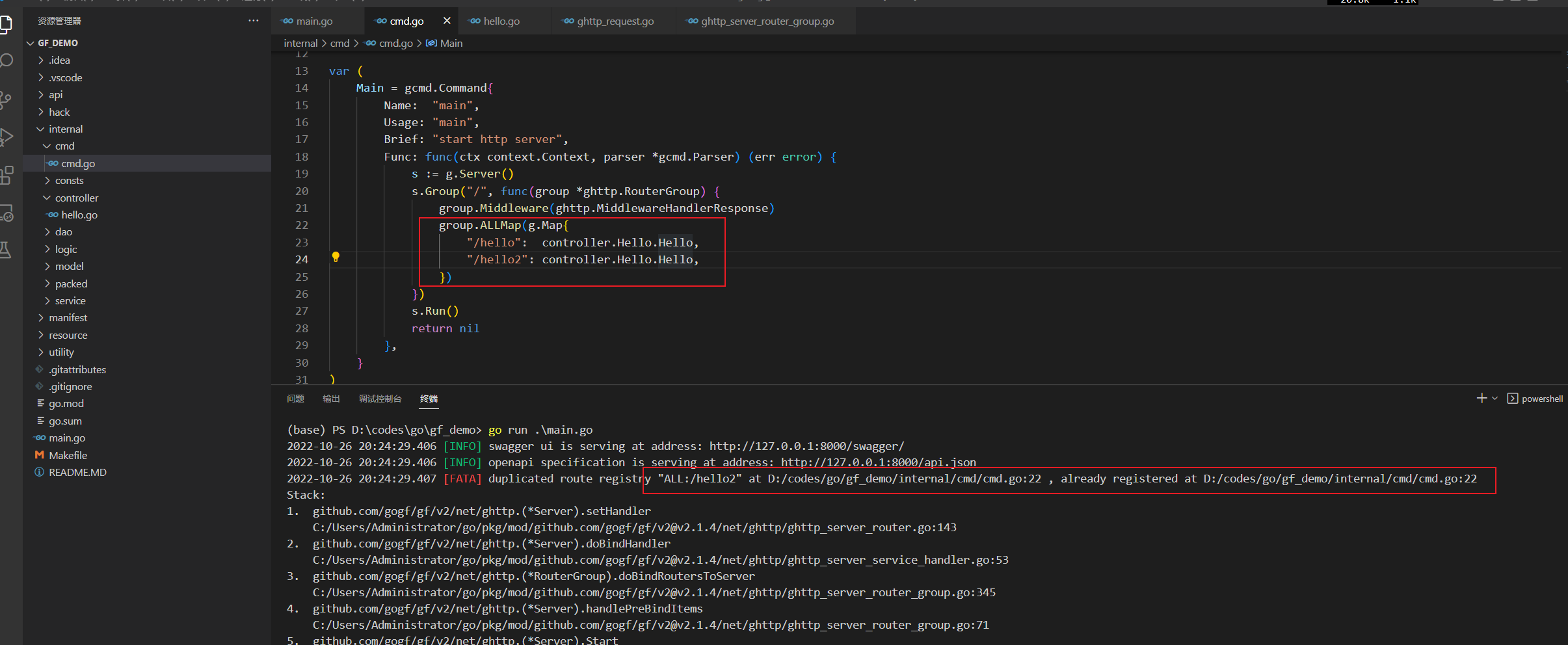Viewport: 1568px width, 645px height.
Task: Click the lightbulb quick fix on line 24
Action: click(336, 257)
